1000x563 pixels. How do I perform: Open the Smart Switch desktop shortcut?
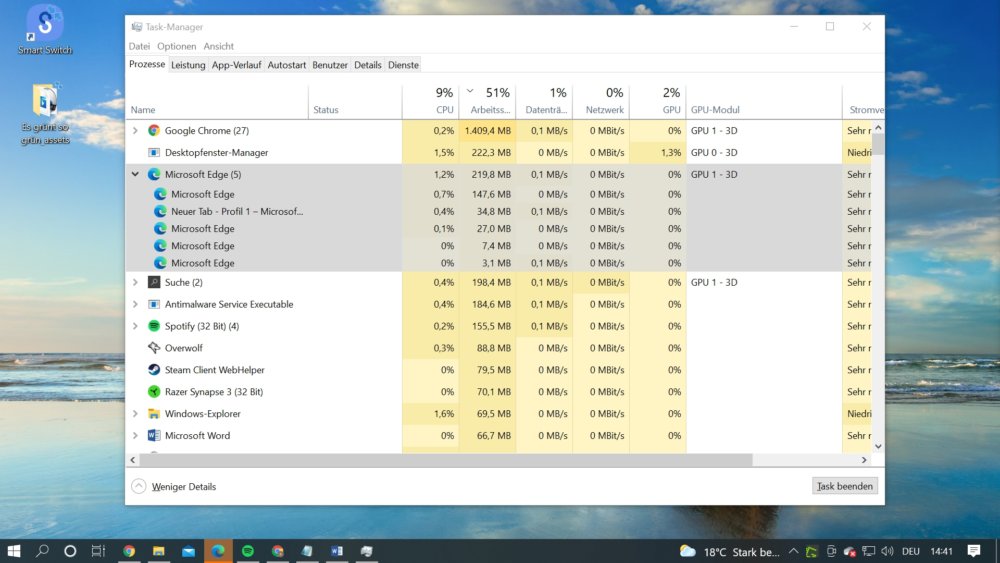[45, 29]
